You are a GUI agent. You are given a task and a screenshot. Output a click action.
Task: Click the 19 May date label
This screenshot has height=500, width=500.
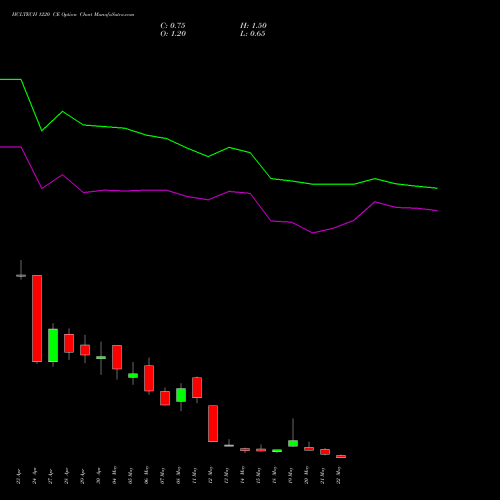click(x=291, y=476)
